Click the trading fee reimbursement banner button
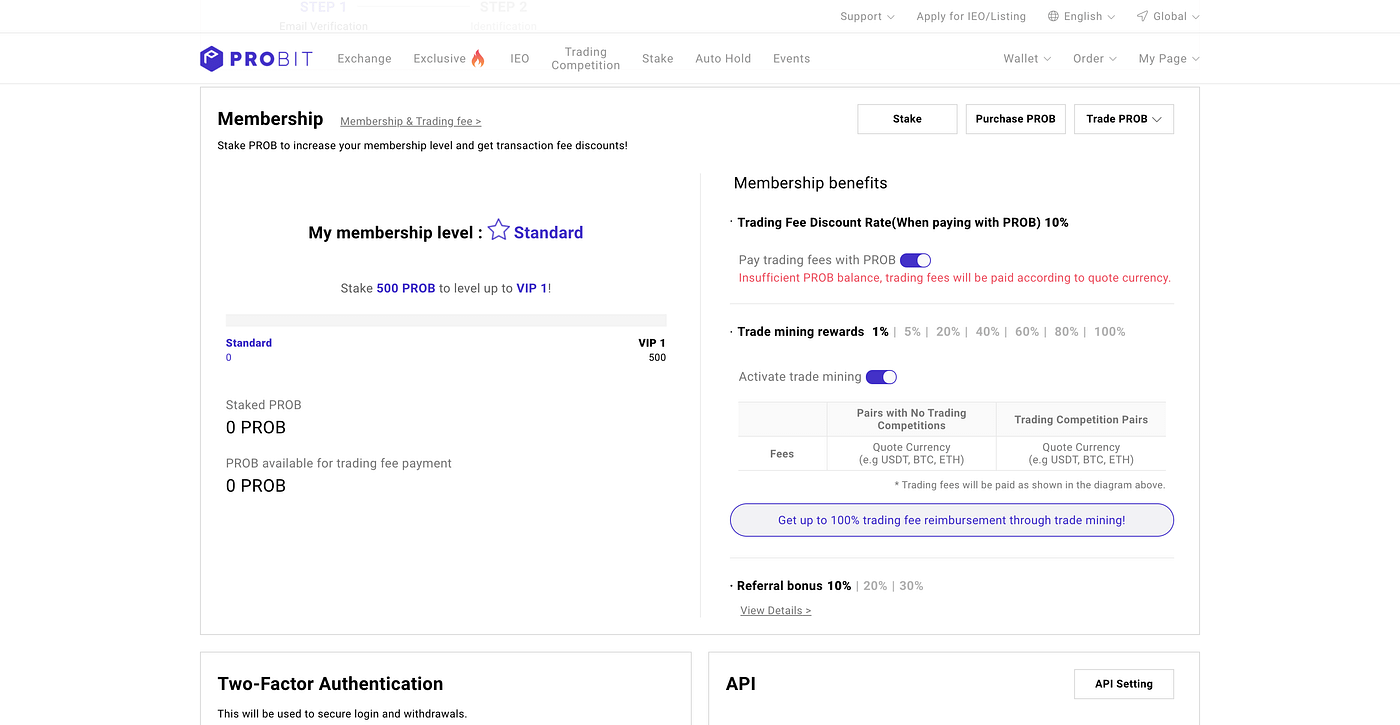The height and width of the screenshot is (725, 1400). pos(952,520)
